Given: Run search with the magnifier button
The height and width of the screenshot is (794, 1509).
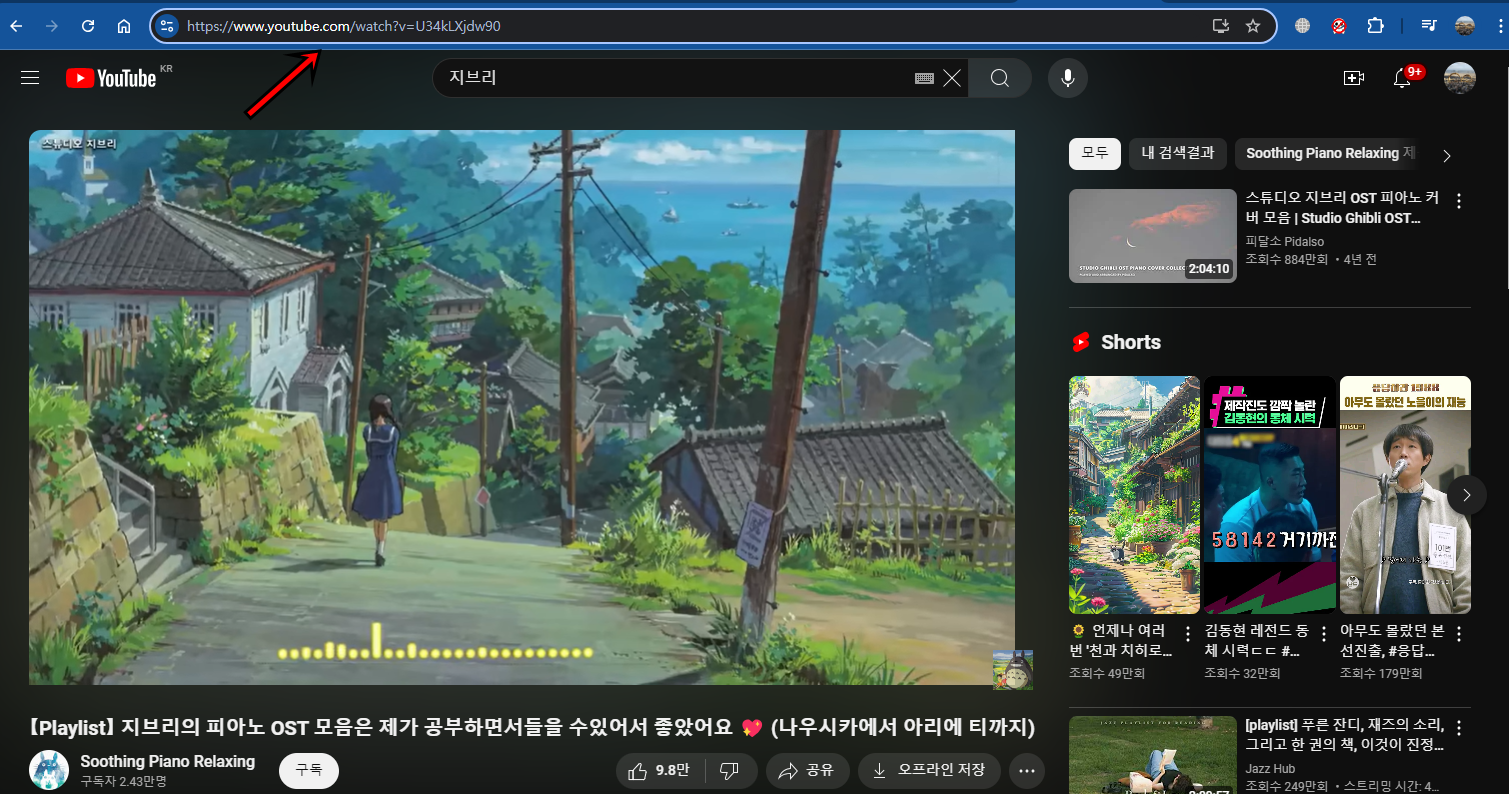Looking at the screenshot, I should coord(1000,78).
